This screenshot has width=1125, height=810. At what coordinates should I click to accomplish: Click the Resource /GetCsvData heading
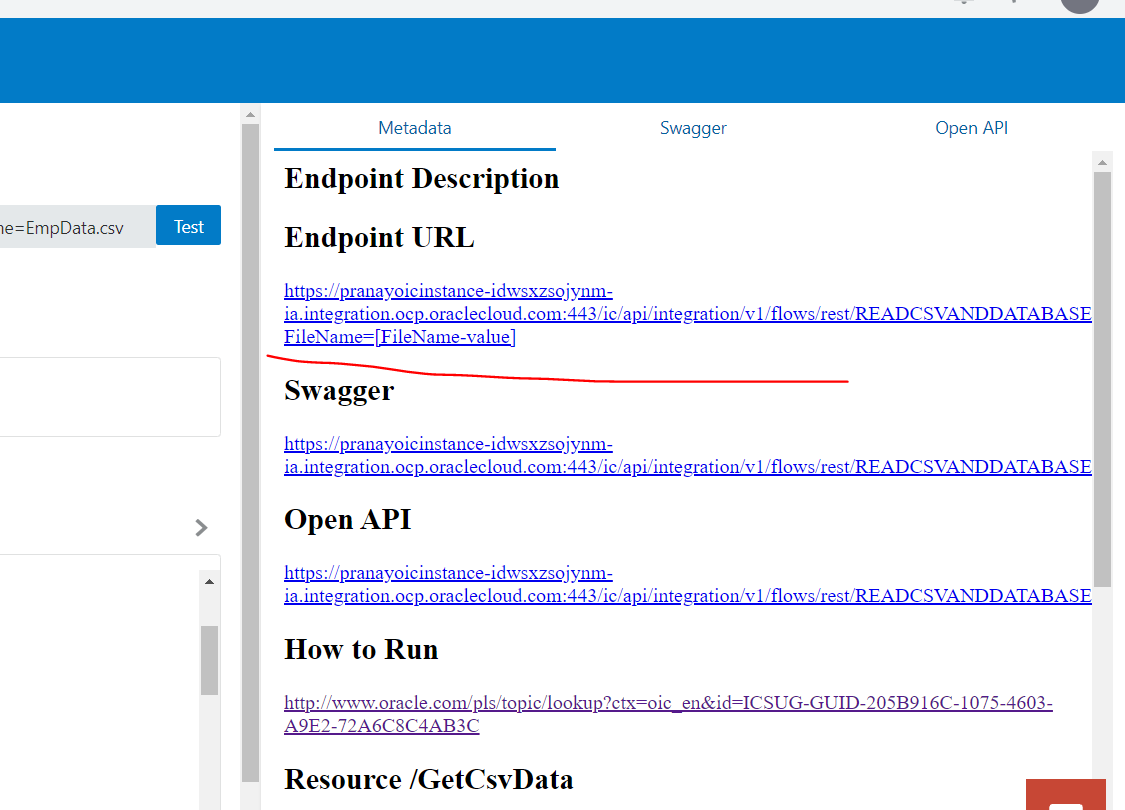[x=428, y=779]
